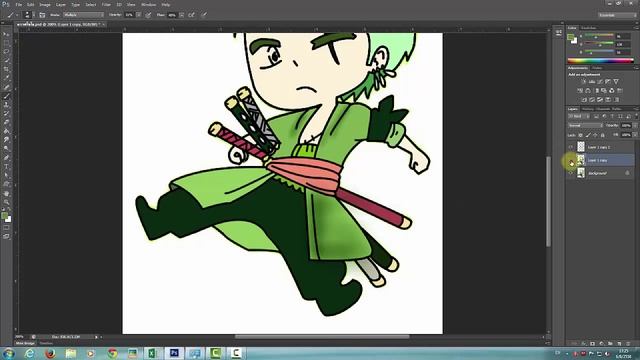Open the Window menu
This screenshot has height=360, width=640.
pyautogui.click(x=148, y=4)
